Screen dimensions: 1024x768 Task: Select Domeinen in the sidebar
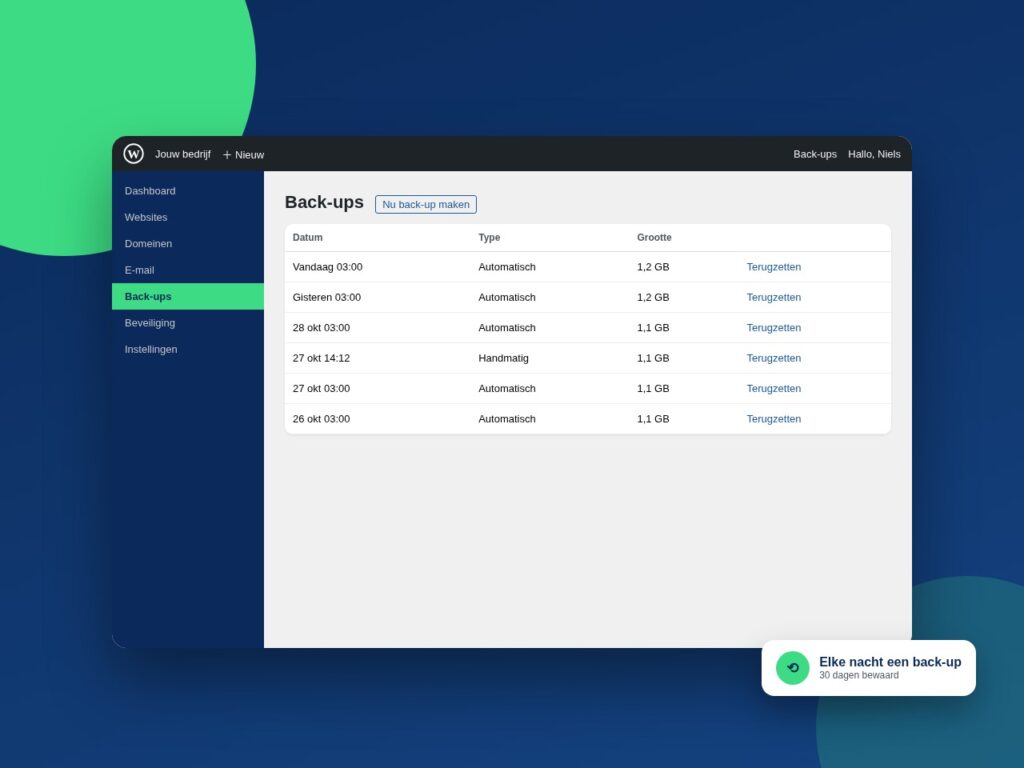[188, 244]
